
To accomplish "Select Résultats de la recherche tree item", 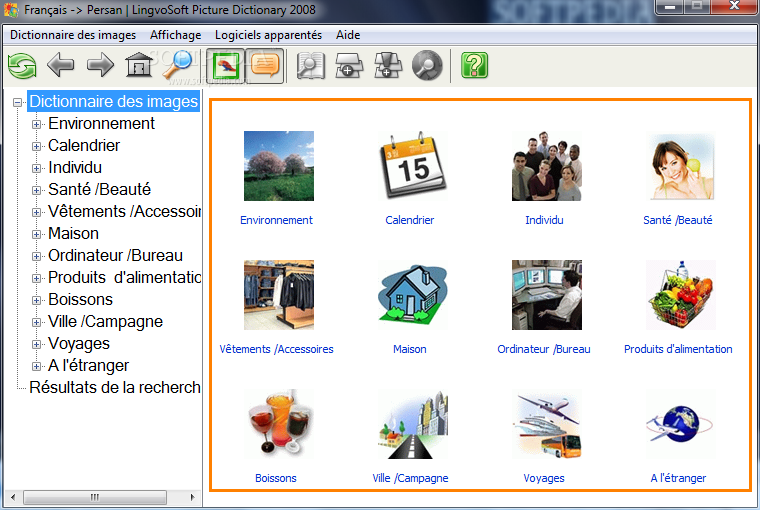I will (x=115, y=387).
